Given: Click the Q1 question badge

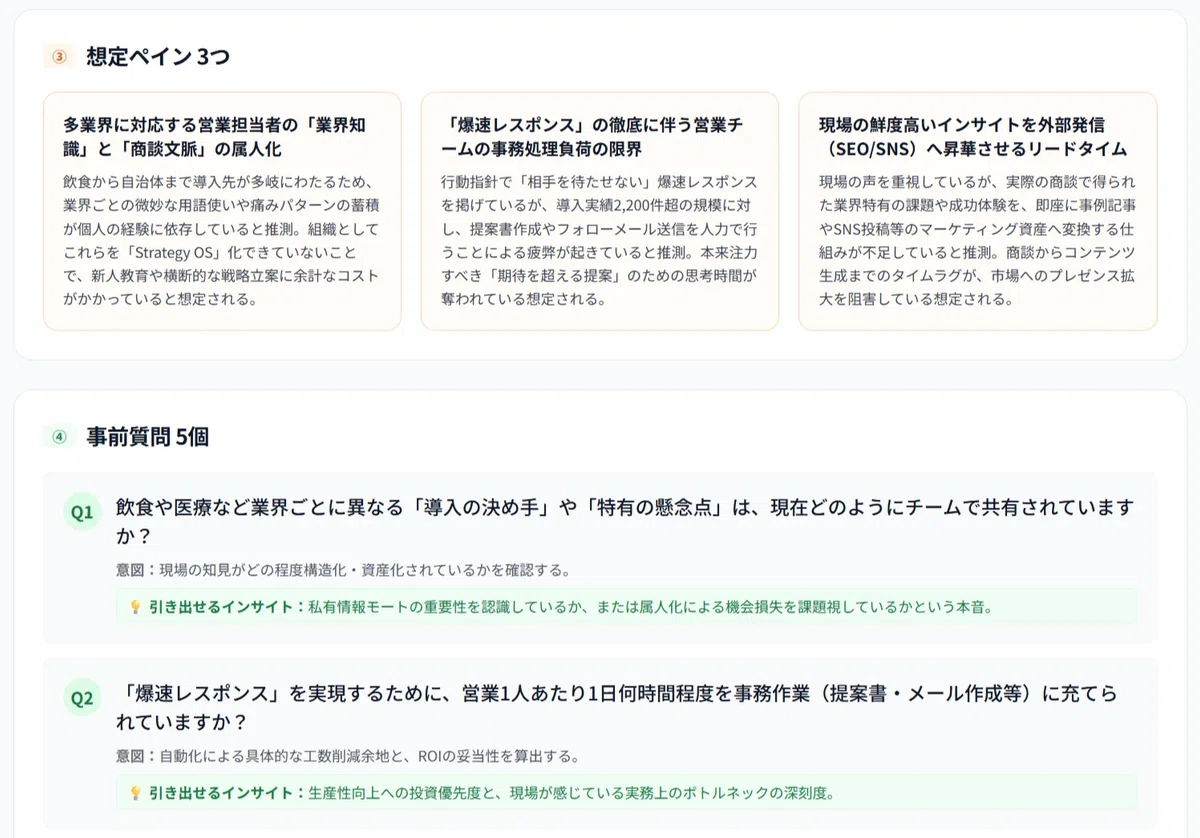Looking at the screenshot, I should click(x=82, y=513).
